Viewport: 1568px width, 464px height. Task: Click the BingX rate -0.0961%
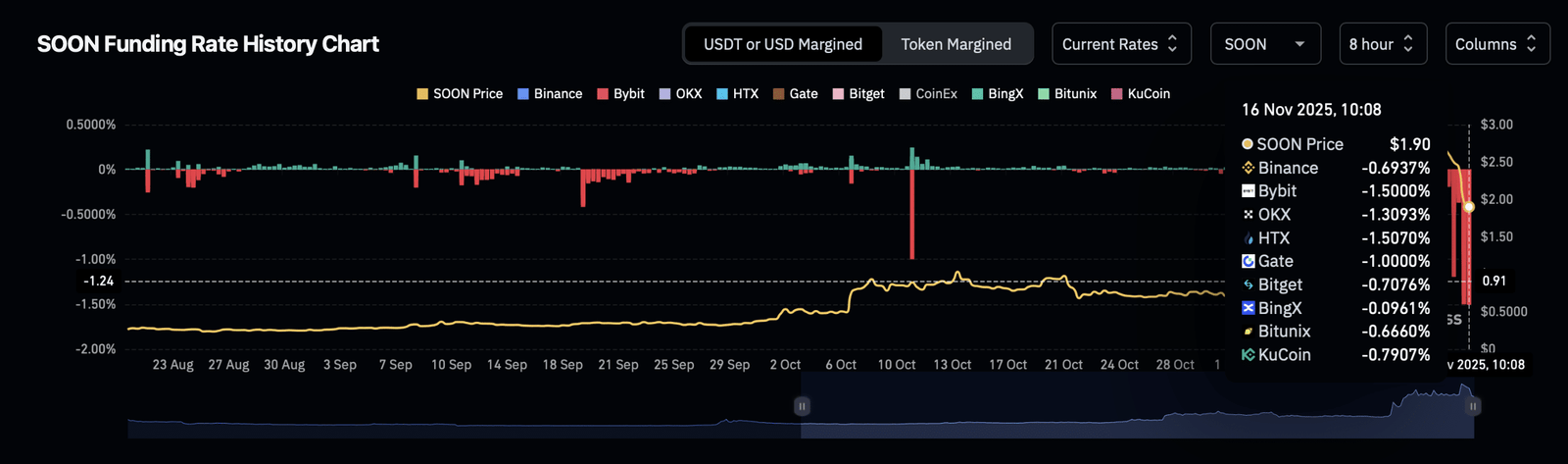click(x=1396, y=308)
